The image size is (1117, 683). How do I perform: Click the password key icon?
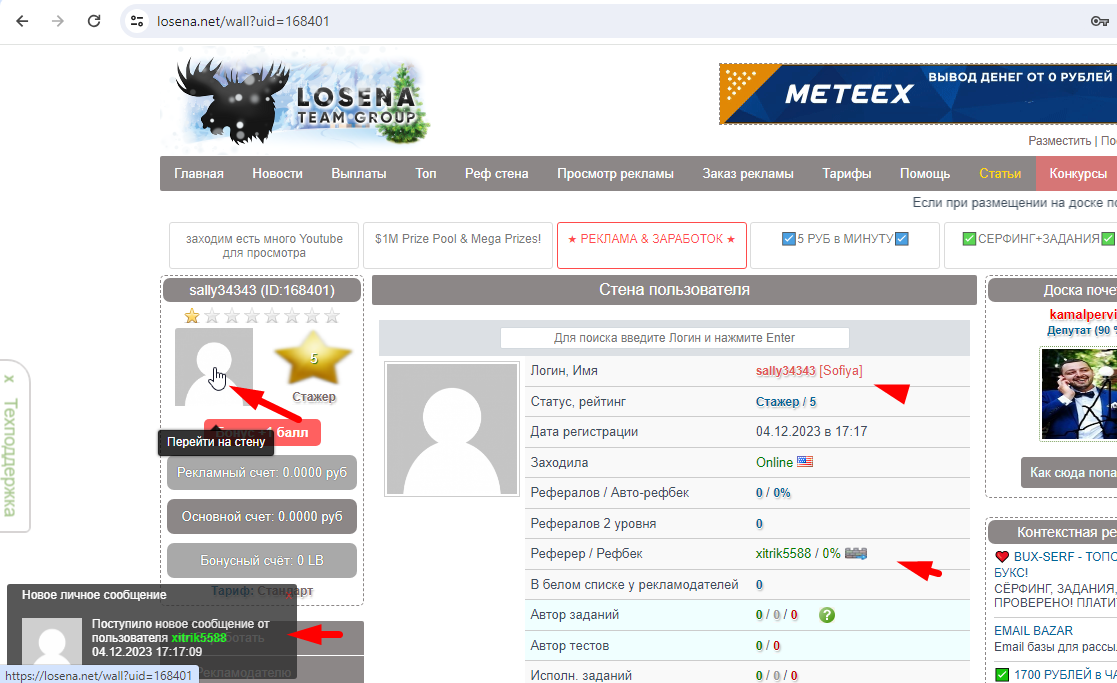pyautogui.click(x=1099, y=21)
